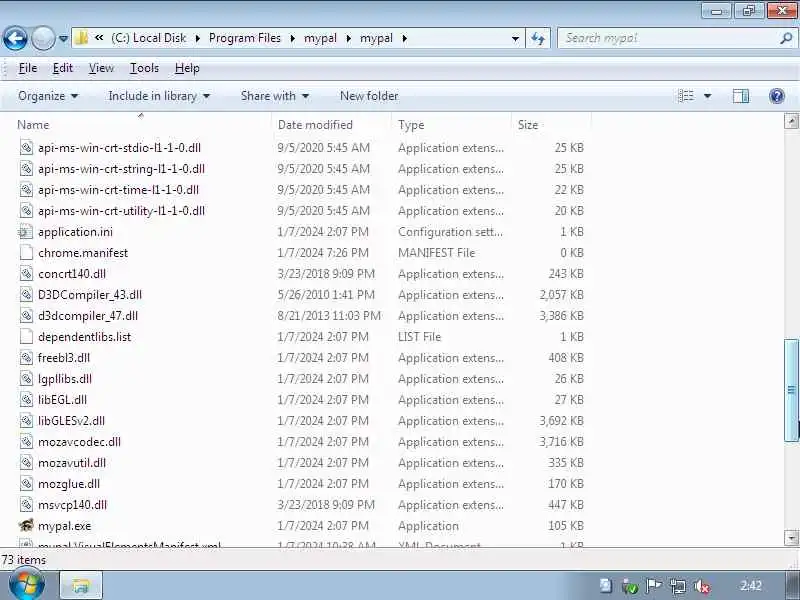Viewport: 800px width, 600px height.
Task: Open the Organize dropdown
Action: (x=48, y=96)
